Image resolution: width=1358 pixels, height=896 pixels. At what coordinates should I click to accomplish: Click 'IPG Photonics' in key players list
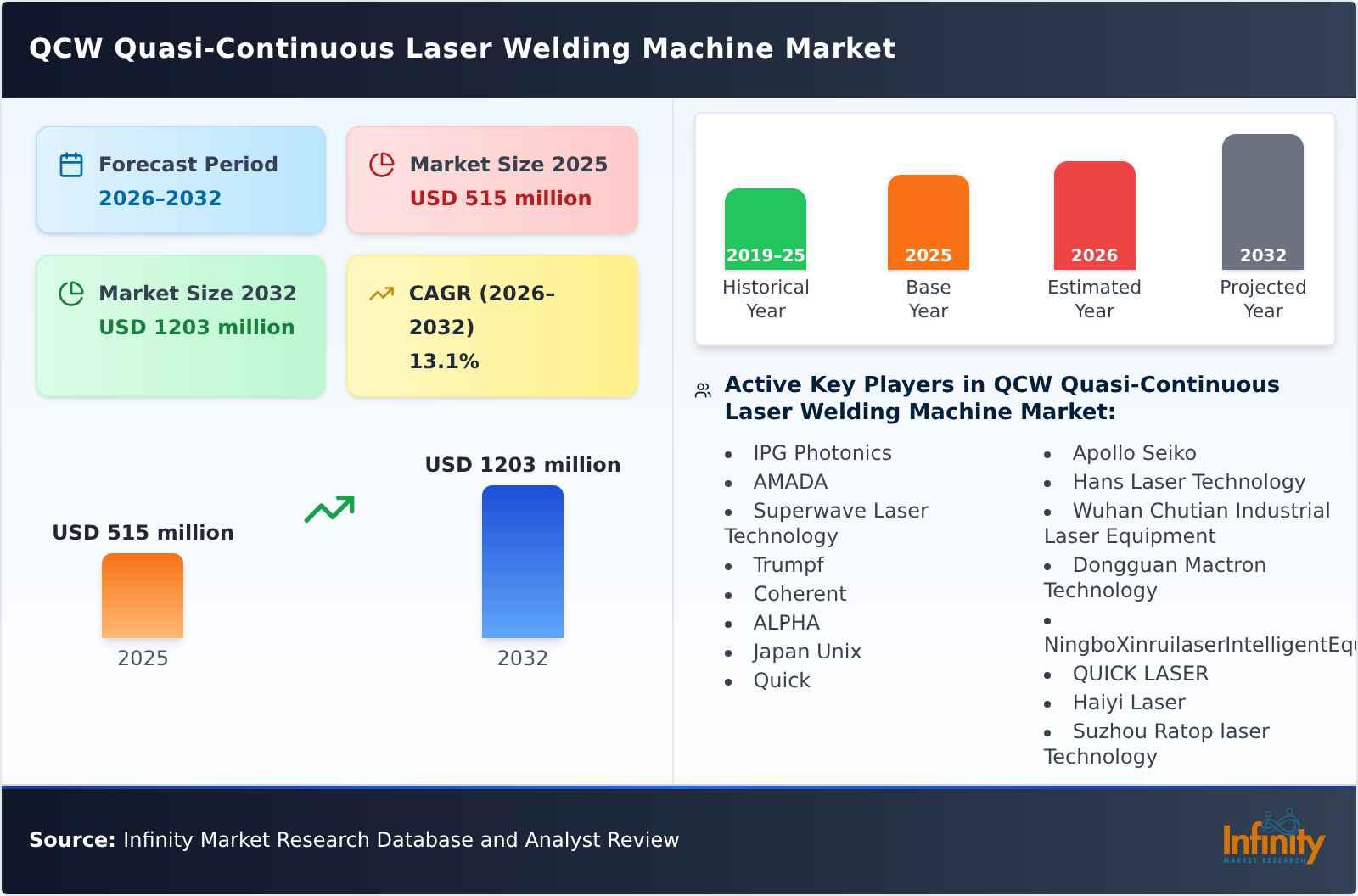822,453
